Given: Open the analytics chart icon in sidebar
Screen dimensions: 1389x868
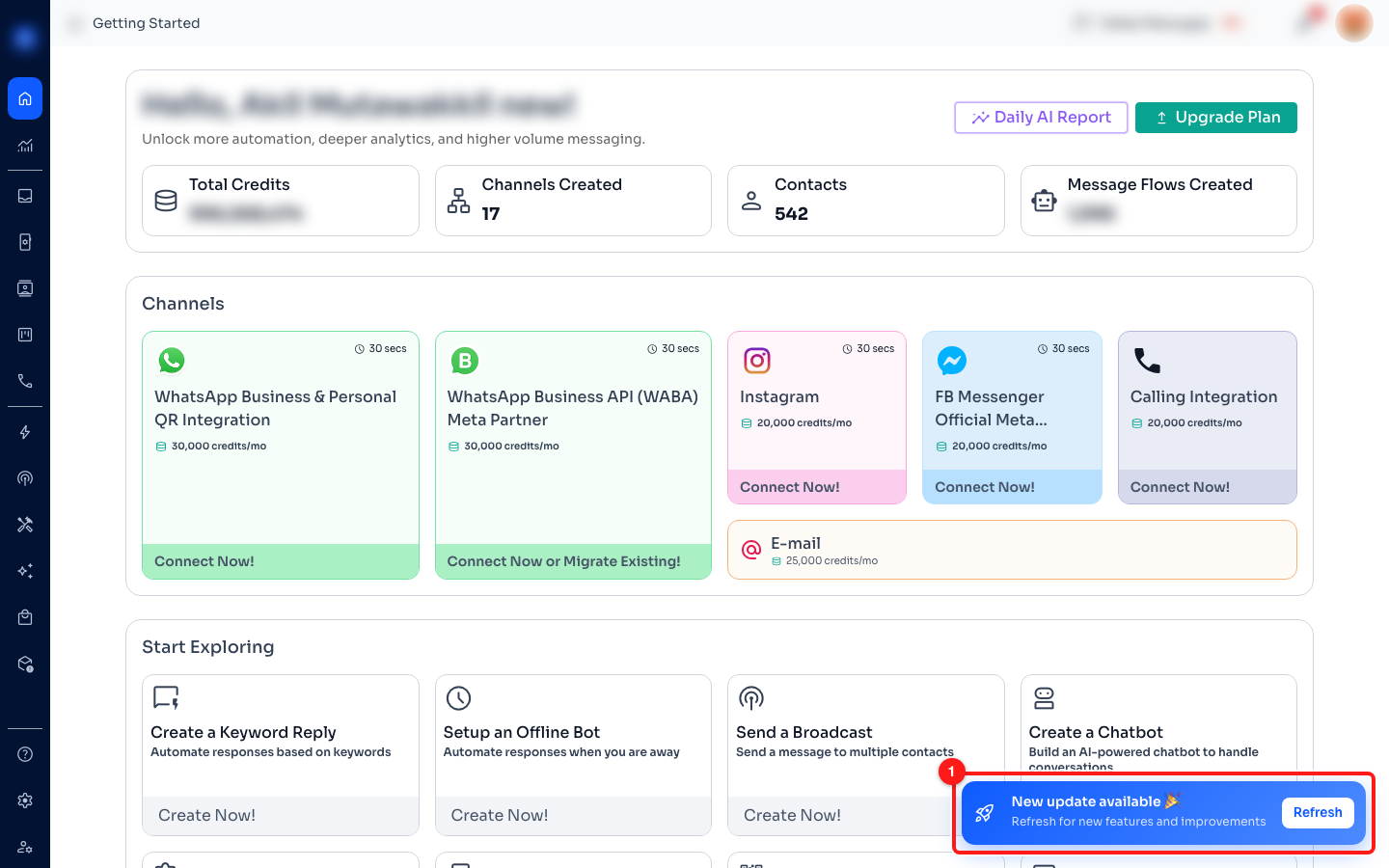Looking at the screenshot, I should 25,146.
